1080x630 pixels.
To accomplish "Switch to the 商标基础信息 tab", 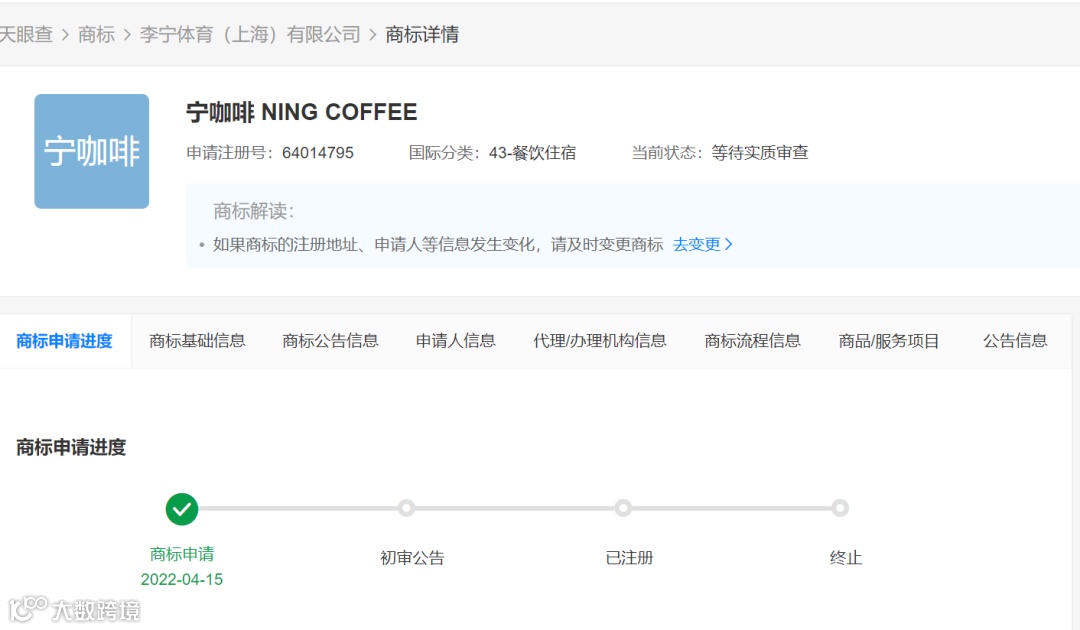I will 197,341.
